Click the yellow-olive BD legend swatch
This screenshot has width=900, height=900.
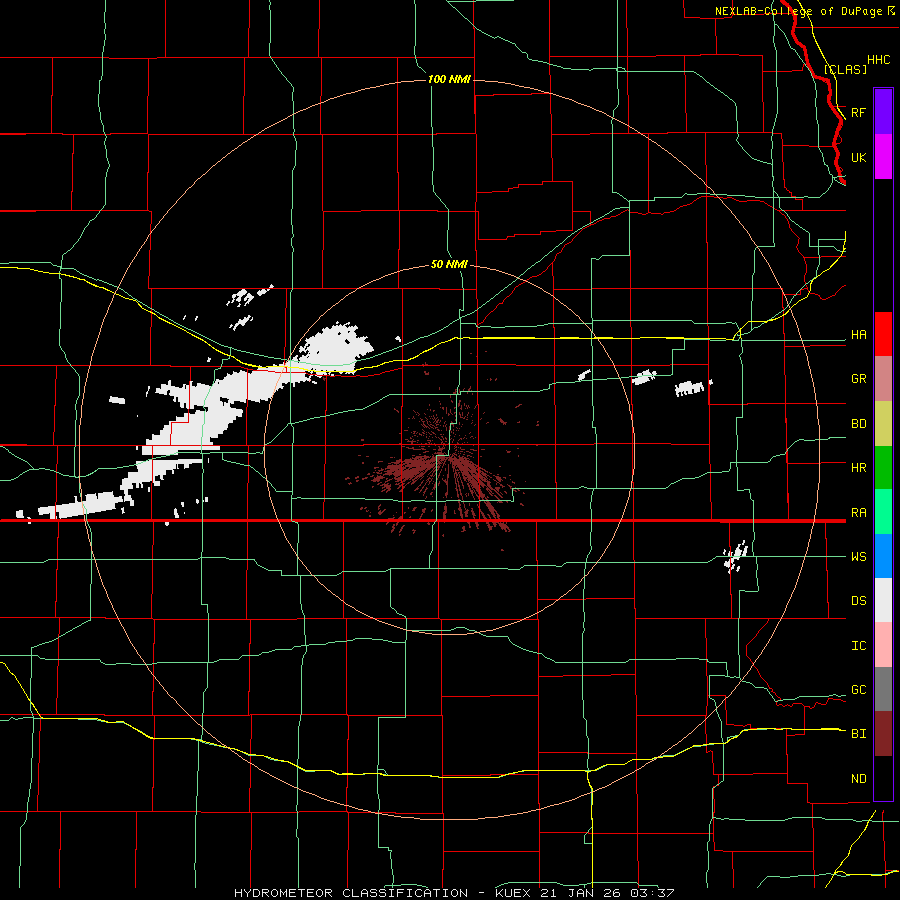[x=883, y=424]
